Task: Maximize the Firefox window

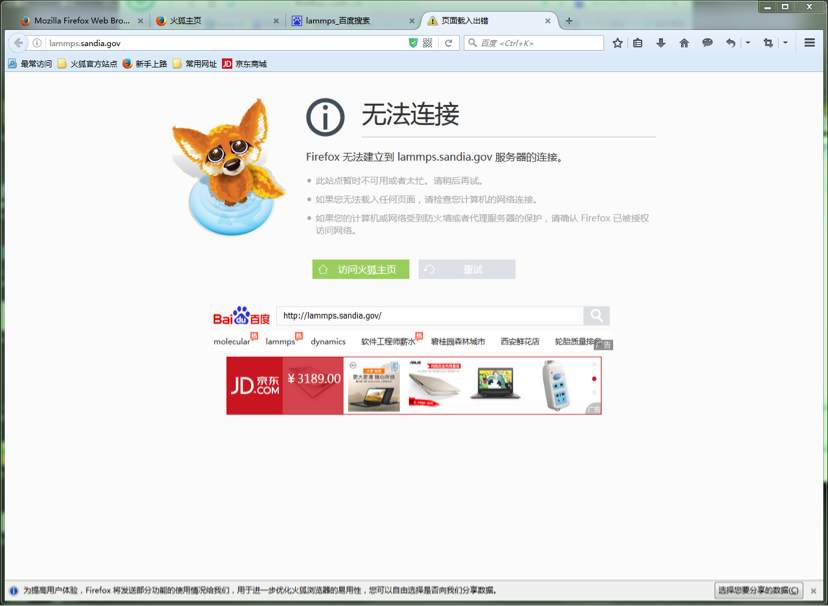Action: pyautogui.click(x=785, y=7)
